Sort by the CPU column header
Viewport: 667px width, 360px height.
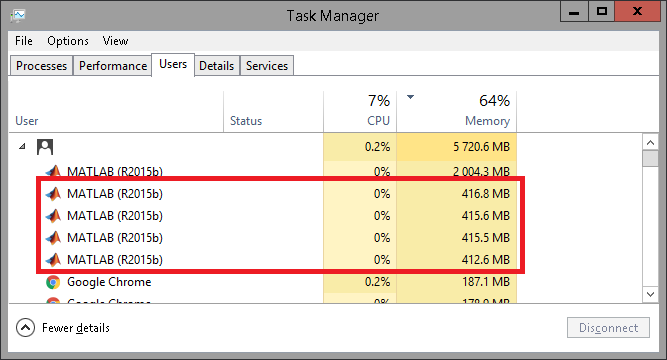point(360,111)
